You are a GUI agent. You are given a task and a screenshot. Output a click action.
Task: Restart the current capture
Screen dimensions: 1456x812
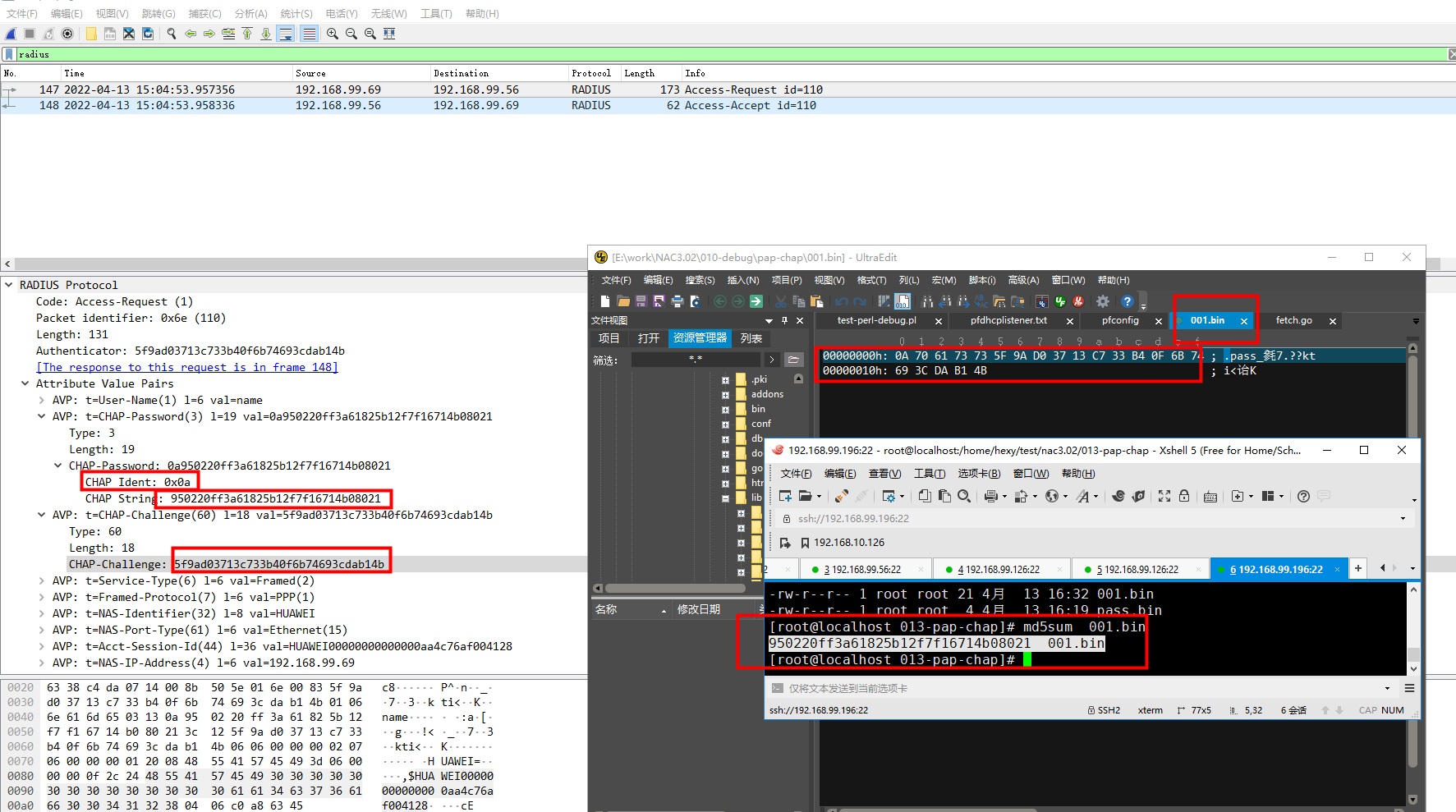pos(48,34)
